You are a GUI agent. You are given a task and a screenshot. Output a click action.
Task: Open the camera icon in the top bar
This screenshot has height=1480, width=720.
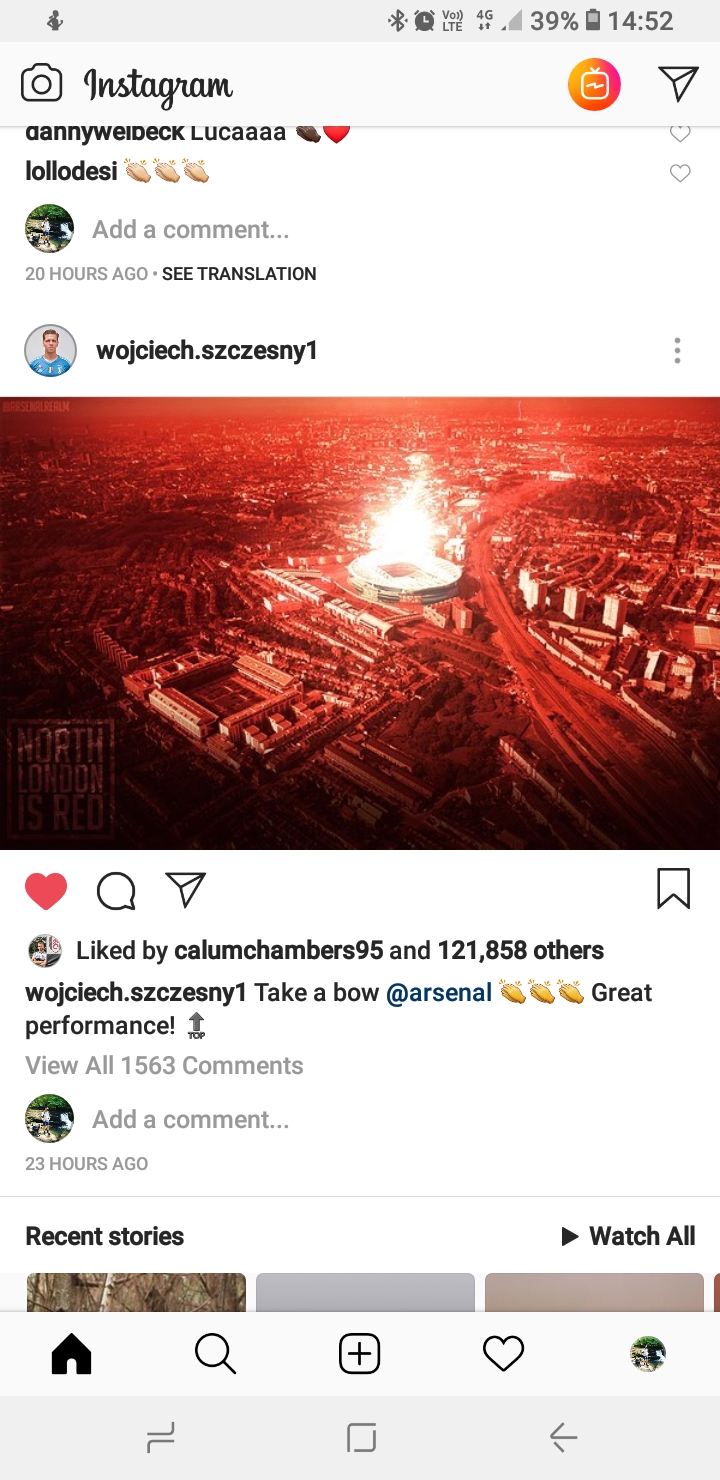[x=42, y=84]
